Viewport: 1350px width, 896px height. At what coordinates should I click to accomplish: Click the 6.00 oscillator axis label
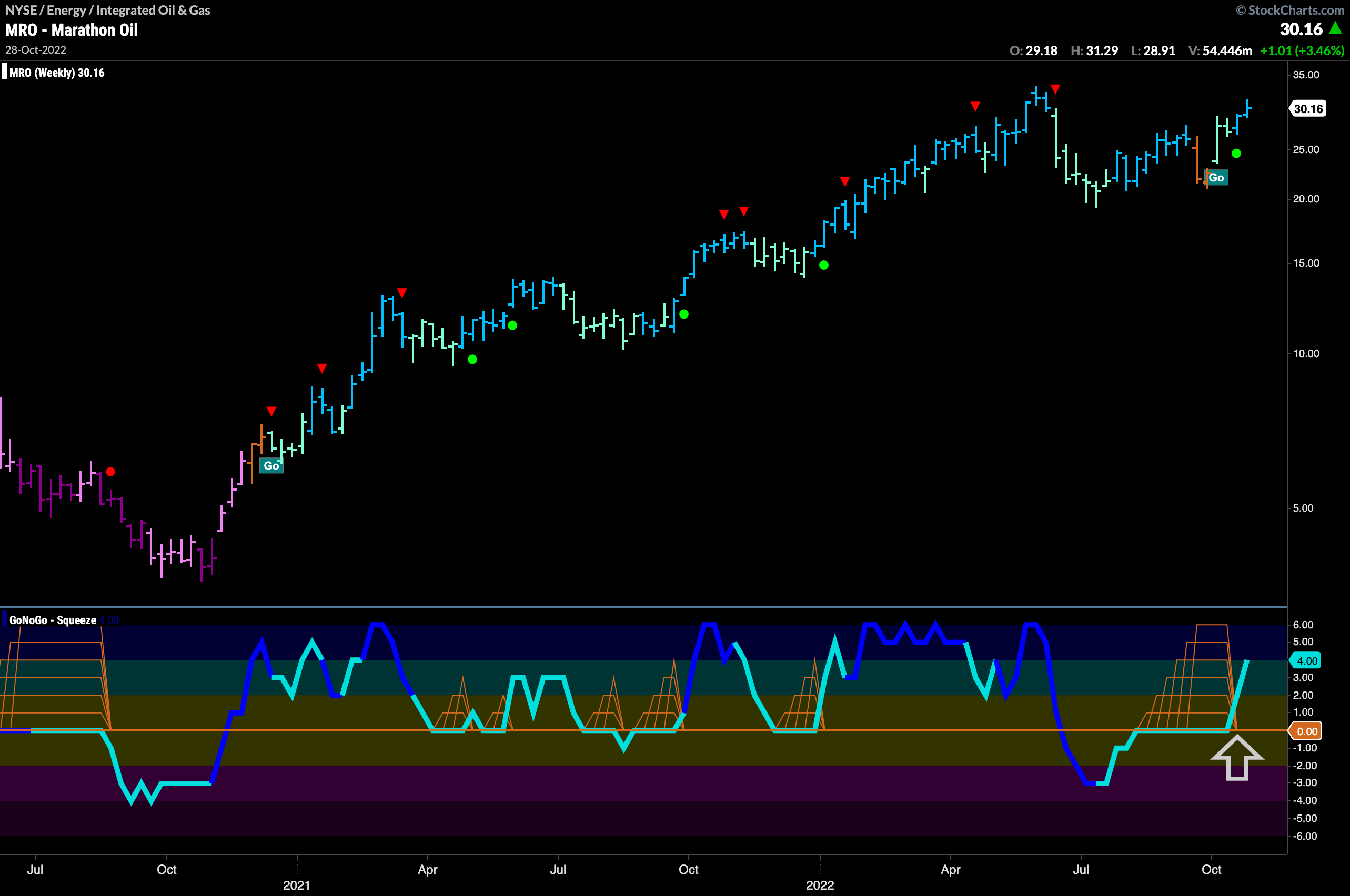[1303, 625]
